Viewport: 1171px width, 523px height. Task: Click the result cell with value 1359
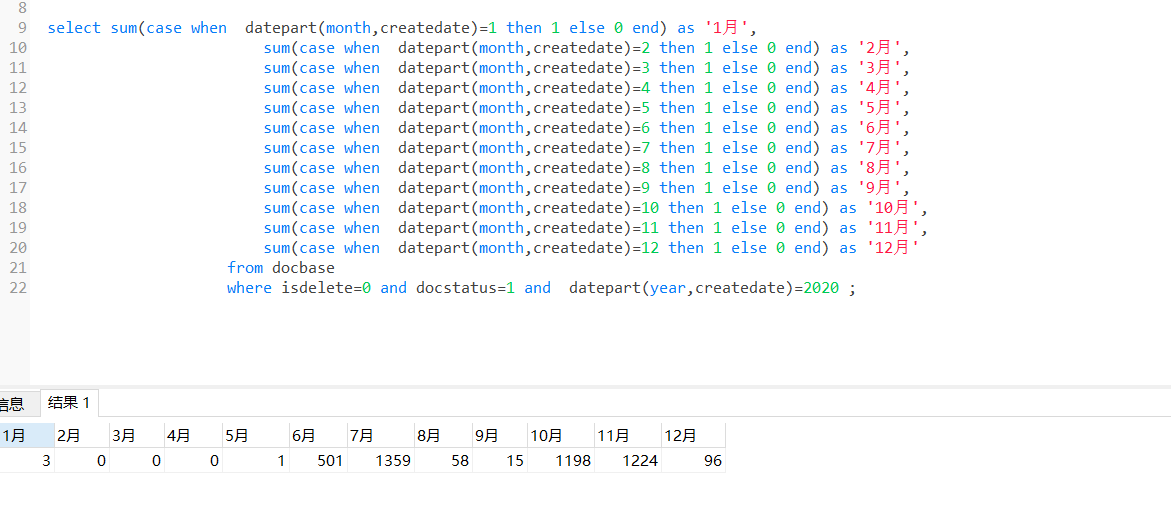380,461
